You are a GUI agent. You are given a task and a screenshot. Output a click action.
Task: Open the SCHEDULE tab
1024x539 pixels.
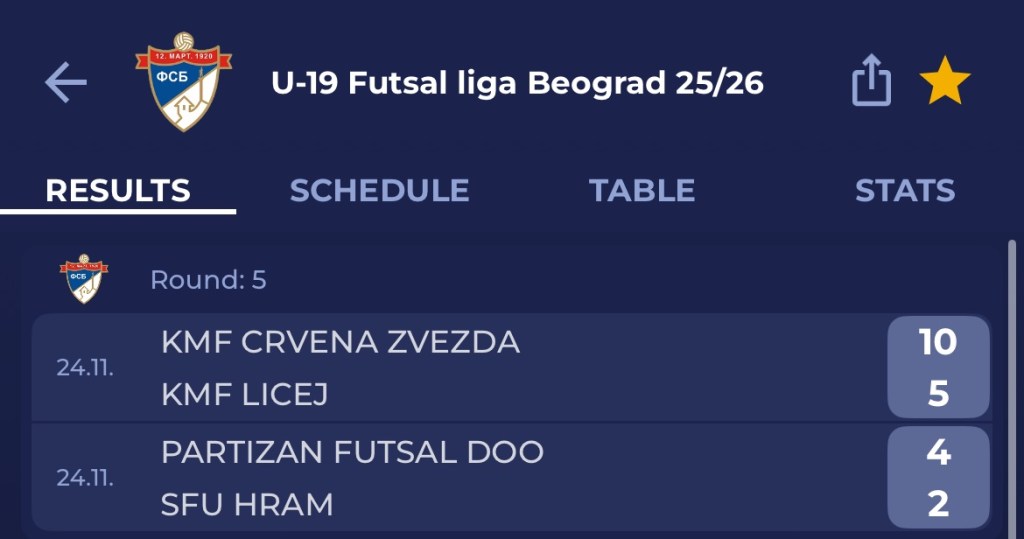click(379, 190)
